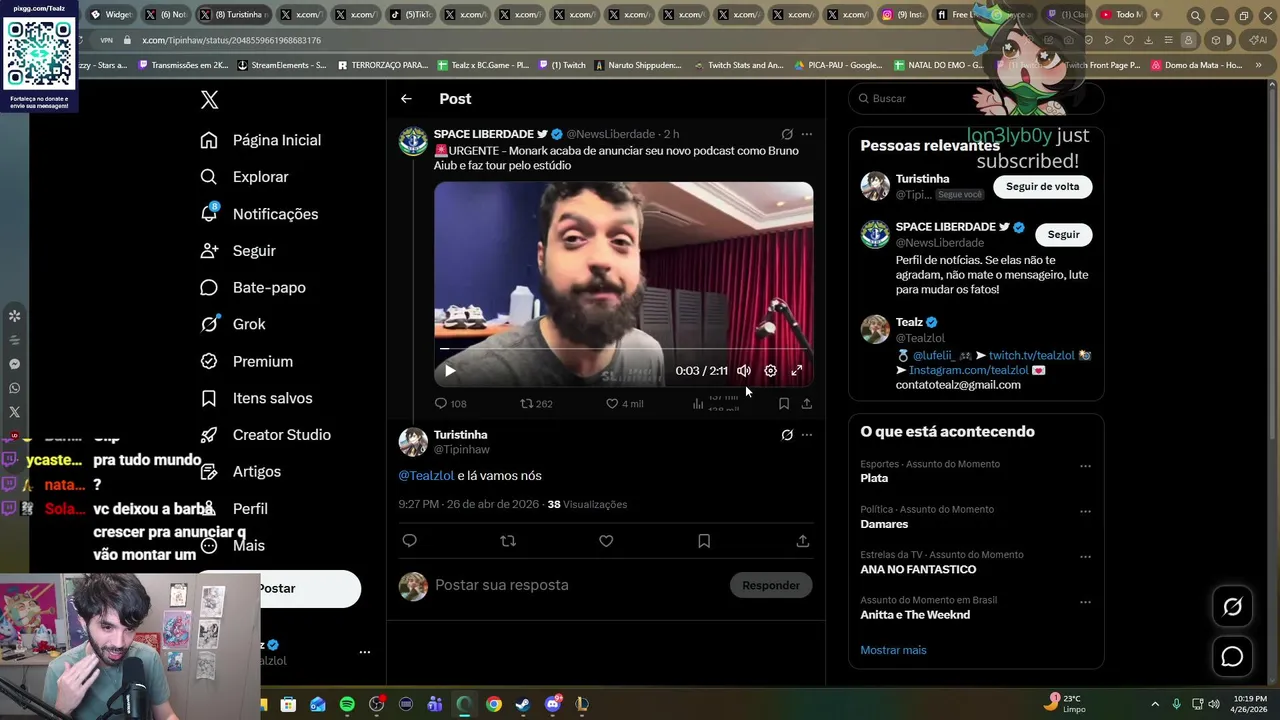Open Explorar search page
1280x720 pixels.
pos(244,177)
